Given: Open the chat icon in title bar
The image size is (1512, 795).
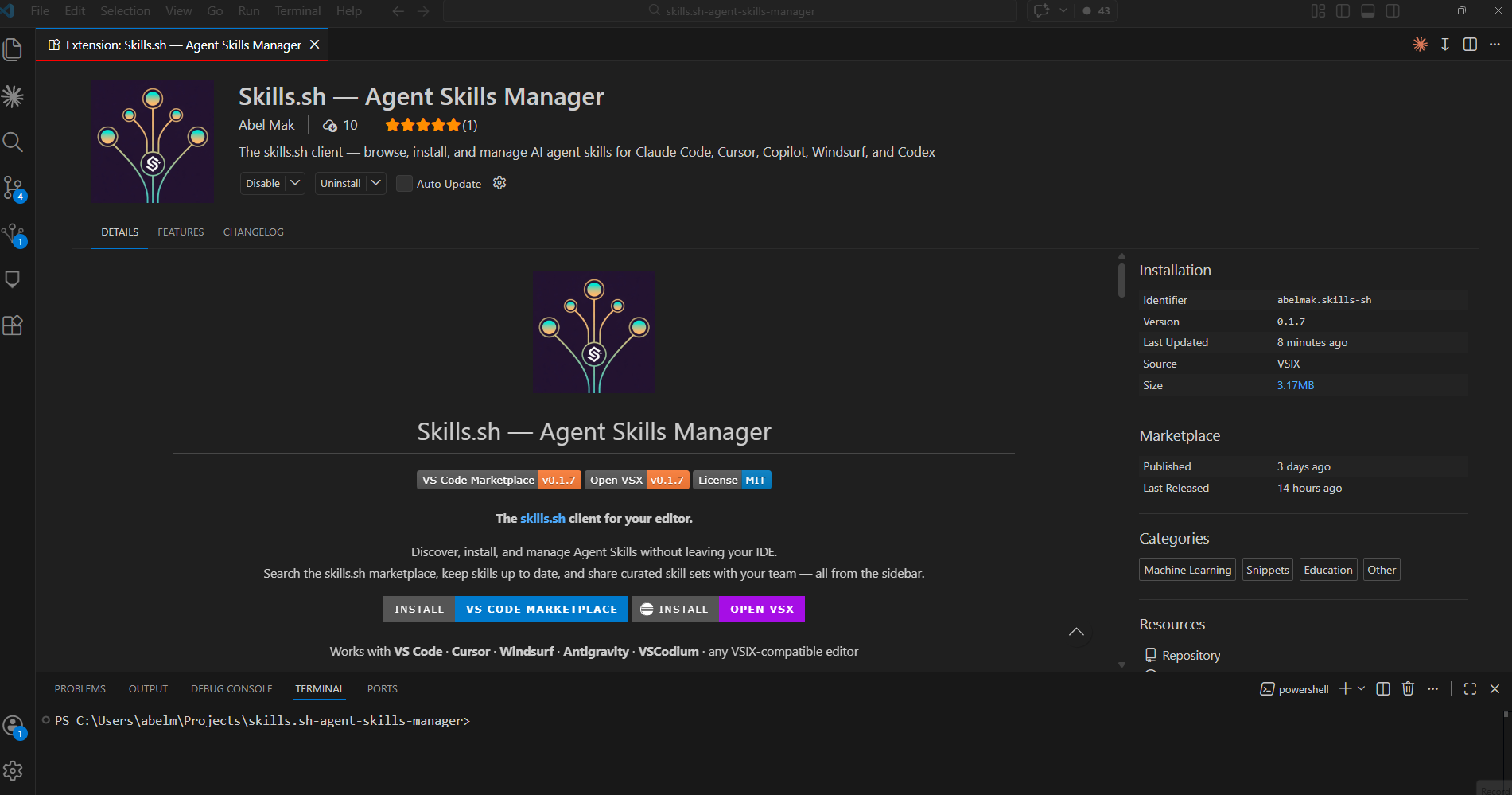Looking at the screenshot, I should coord(1041,11).
